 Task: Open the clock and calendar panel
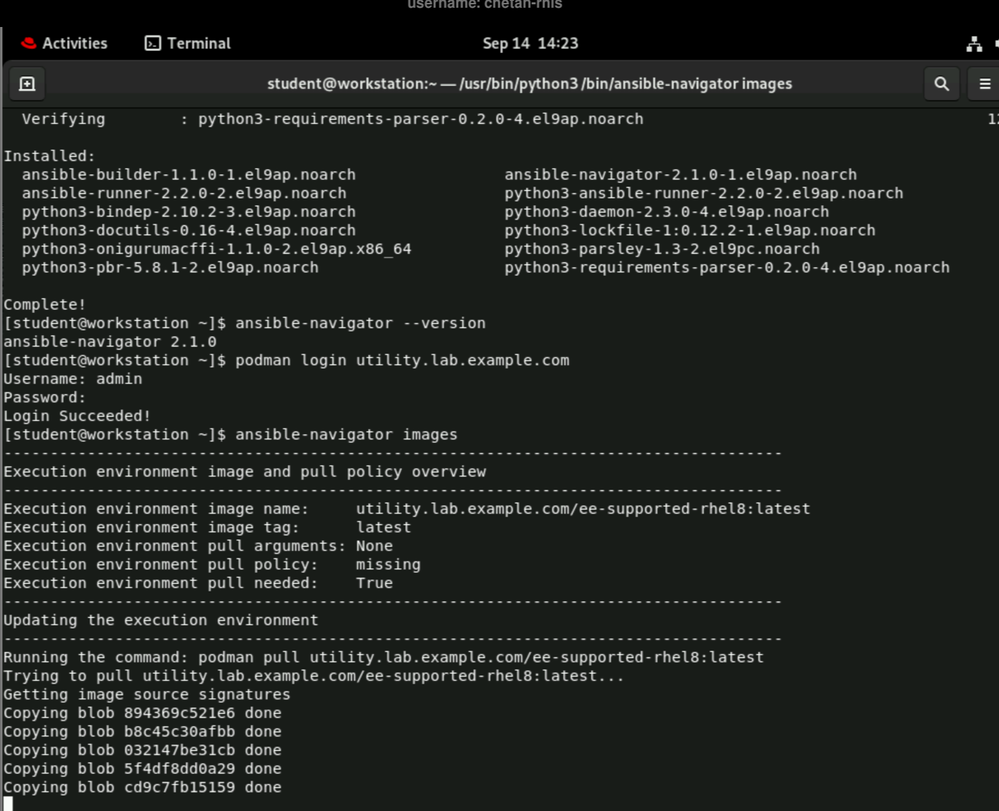pos(530,43)
